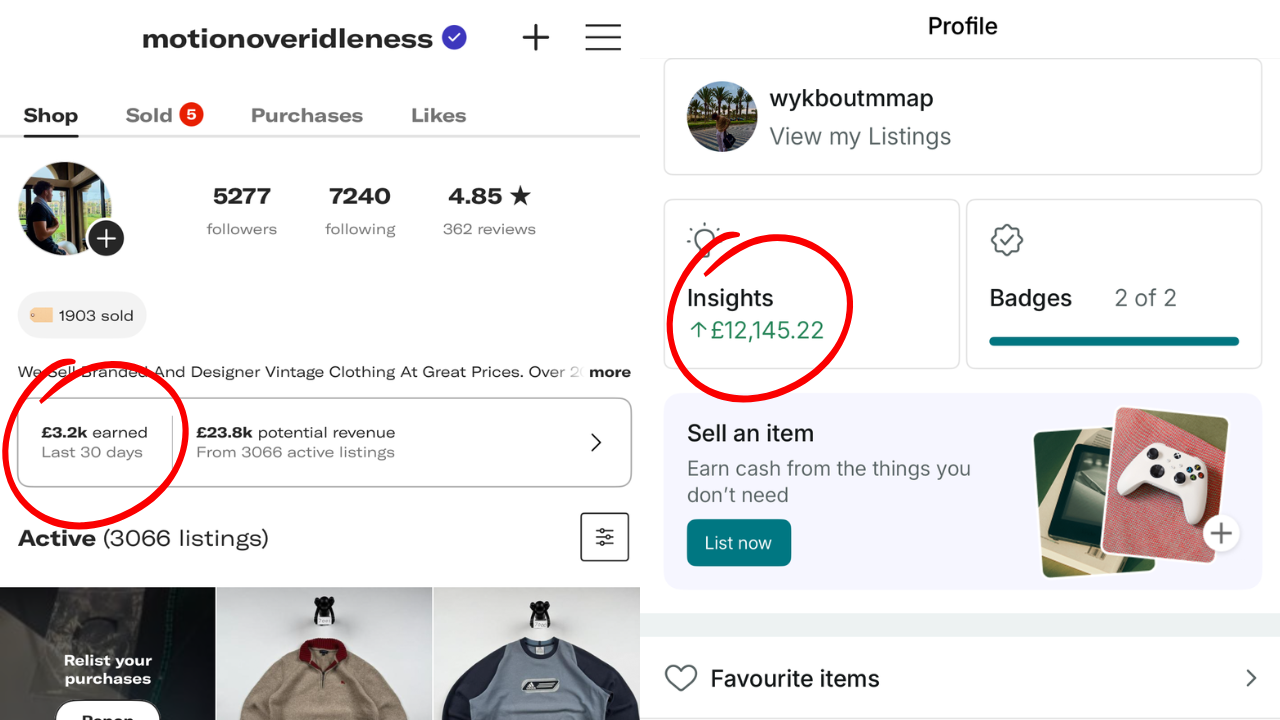This screenshot has width=1280, height=720.
Task: Expand Favourite items using the right chevron
Action: (1251, 678)
